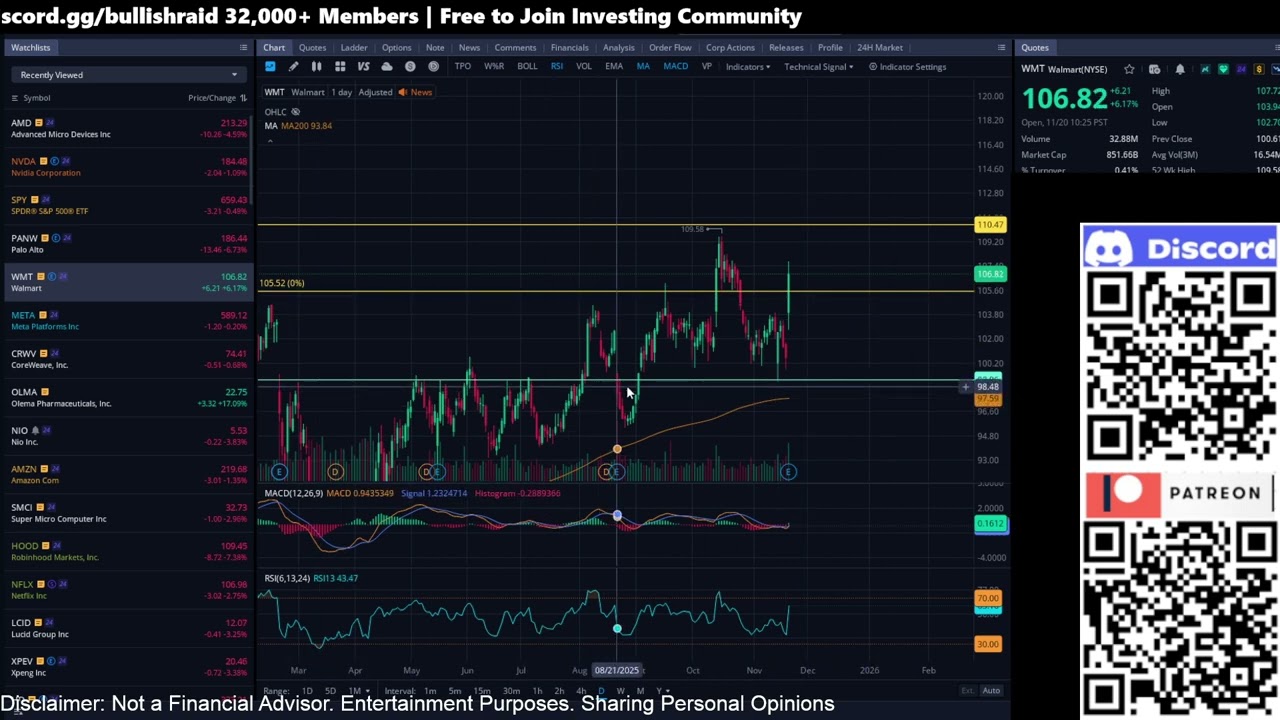Click the orange News speaker label

pyautogui.click(x=415, y=92)
